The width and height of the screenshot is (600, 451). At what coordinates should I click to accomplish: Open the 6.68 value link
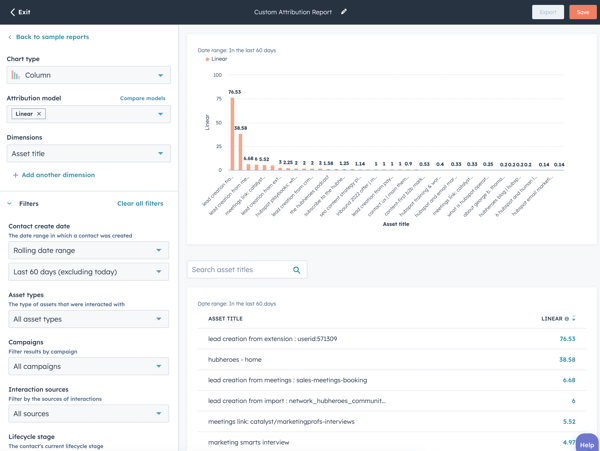569,380
